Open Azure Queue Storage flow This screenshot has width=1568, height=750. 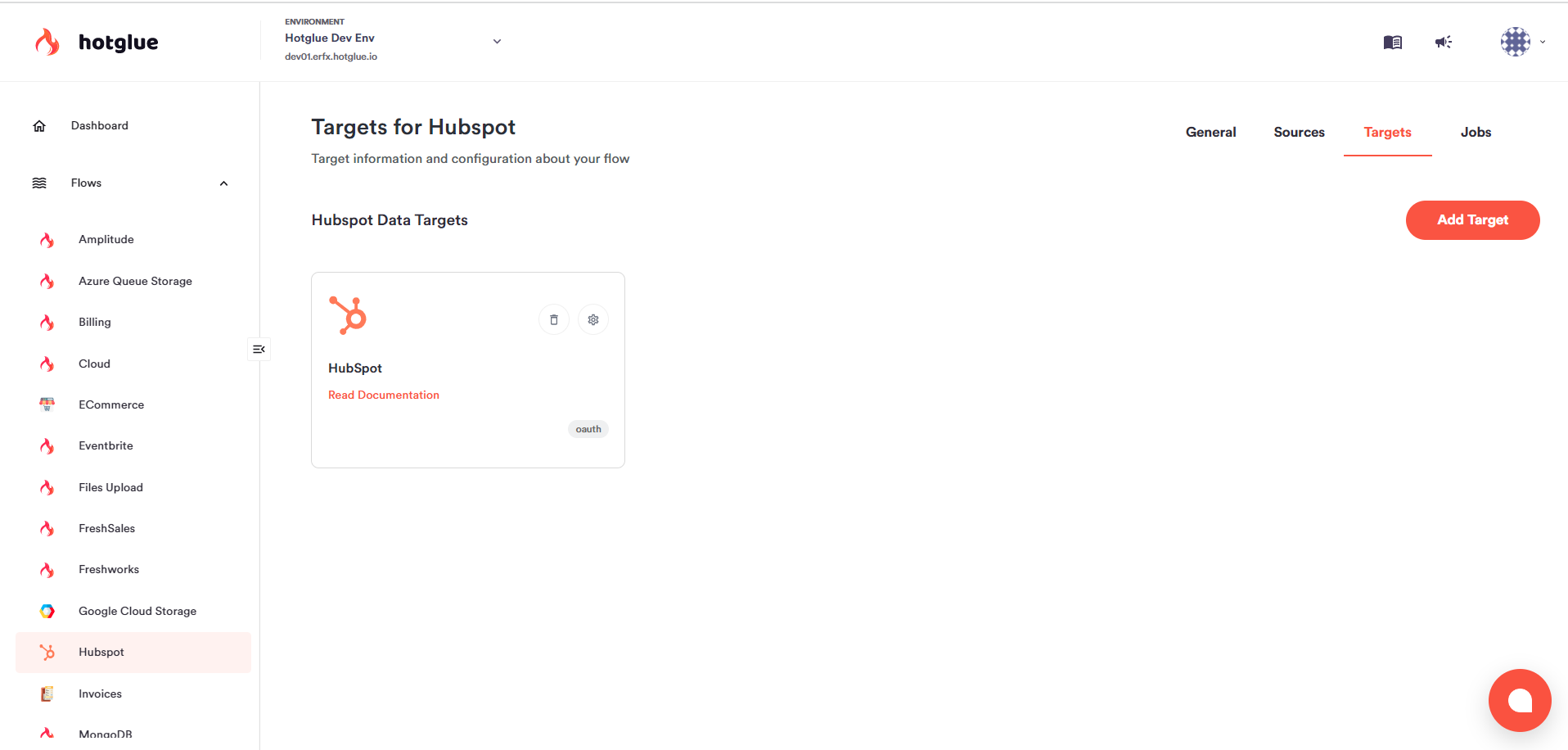[135, 281]
